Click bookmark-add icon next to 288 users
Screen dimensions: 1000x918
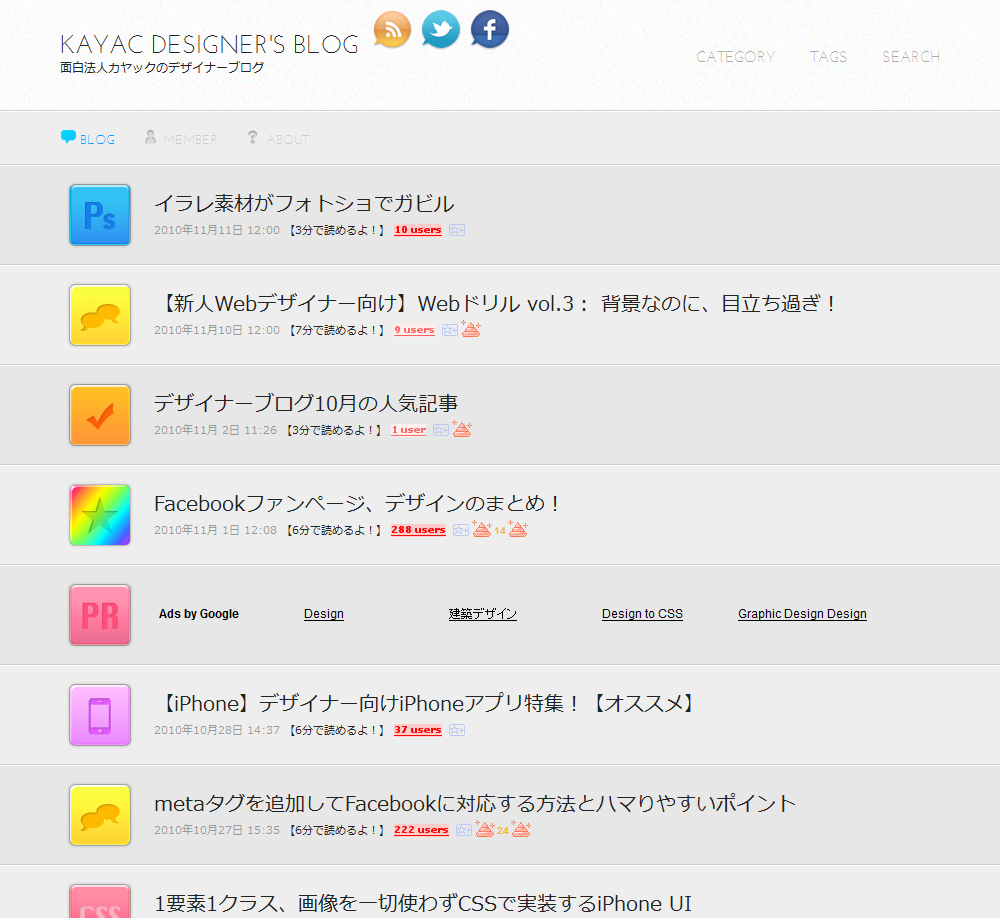(460, 529)
